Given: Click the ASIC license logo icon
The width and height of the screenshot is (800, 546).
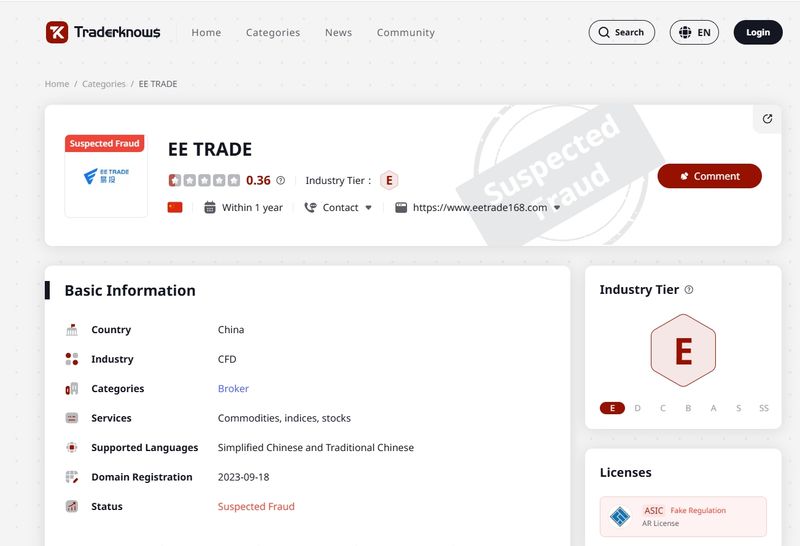Looking at the screenshot, I should (620, 516).
